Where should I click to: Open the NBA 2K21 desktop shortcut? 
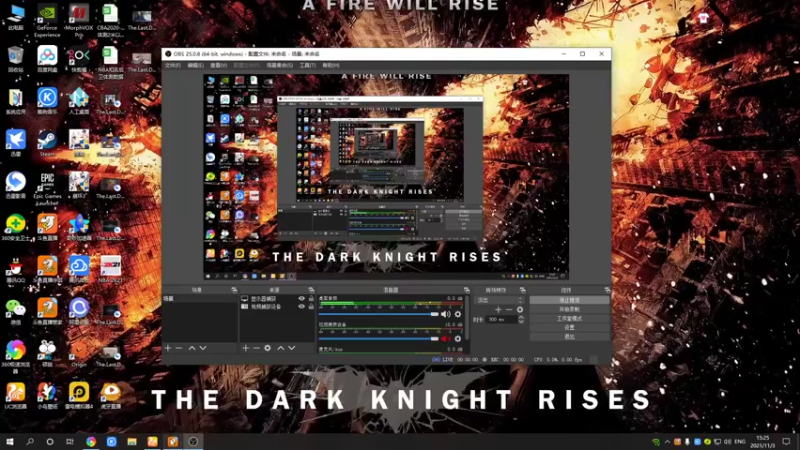point(110,269)
